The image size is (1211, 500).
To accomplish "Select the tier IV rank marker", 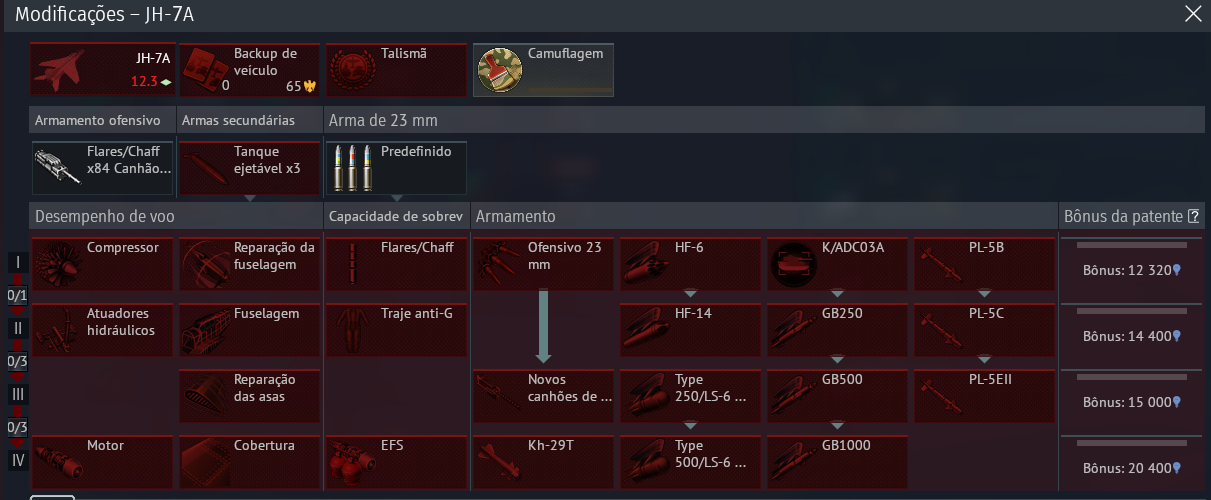I will (x=17, y=461).
